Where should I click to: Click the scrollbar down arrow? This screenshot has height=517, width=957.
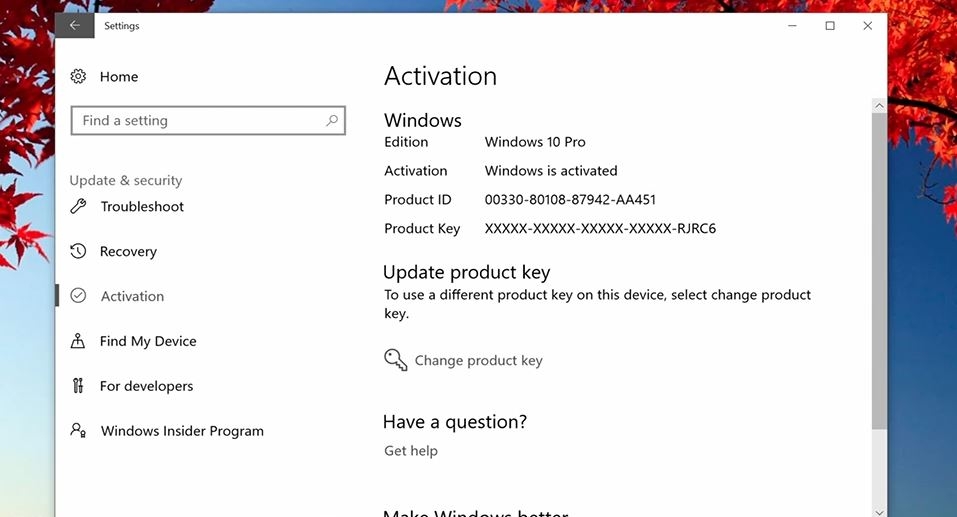click(879, 512)
